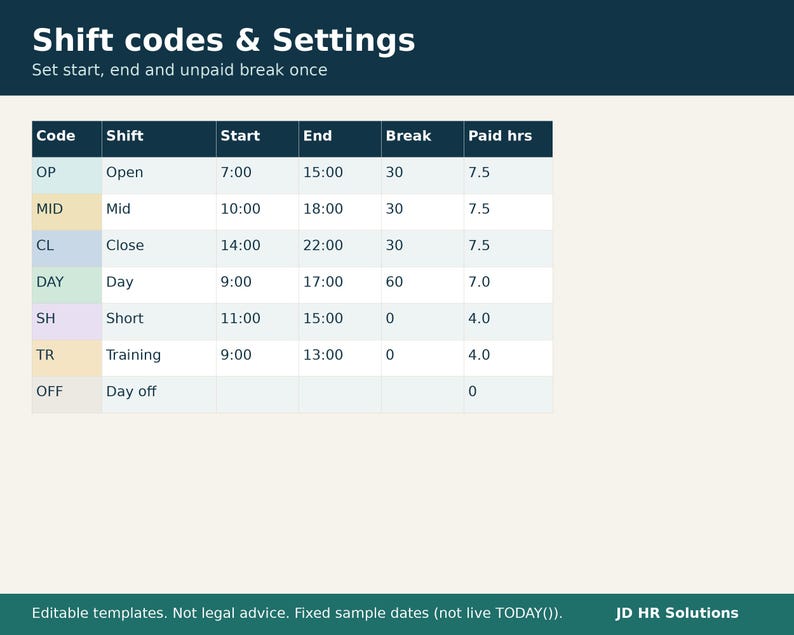The width and height of the screenshot is (794, 635).
Task: Click the Day off row paid hours 0
Action: (x=508, y=394)
